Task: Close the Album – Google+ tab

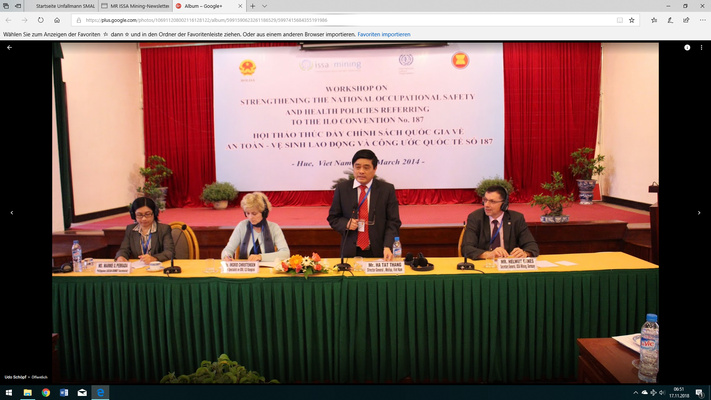Action: 240,6
